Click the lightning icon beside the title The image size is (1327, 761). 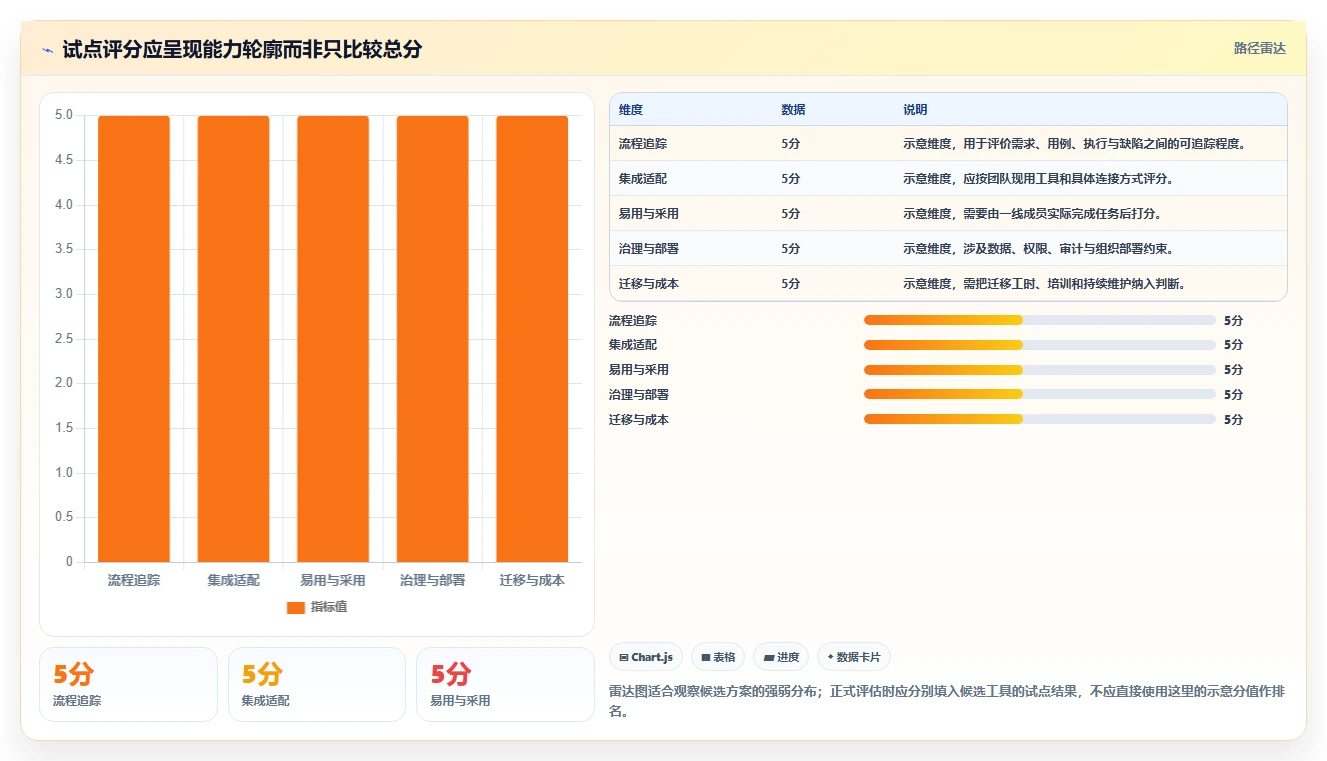point(48,49)
